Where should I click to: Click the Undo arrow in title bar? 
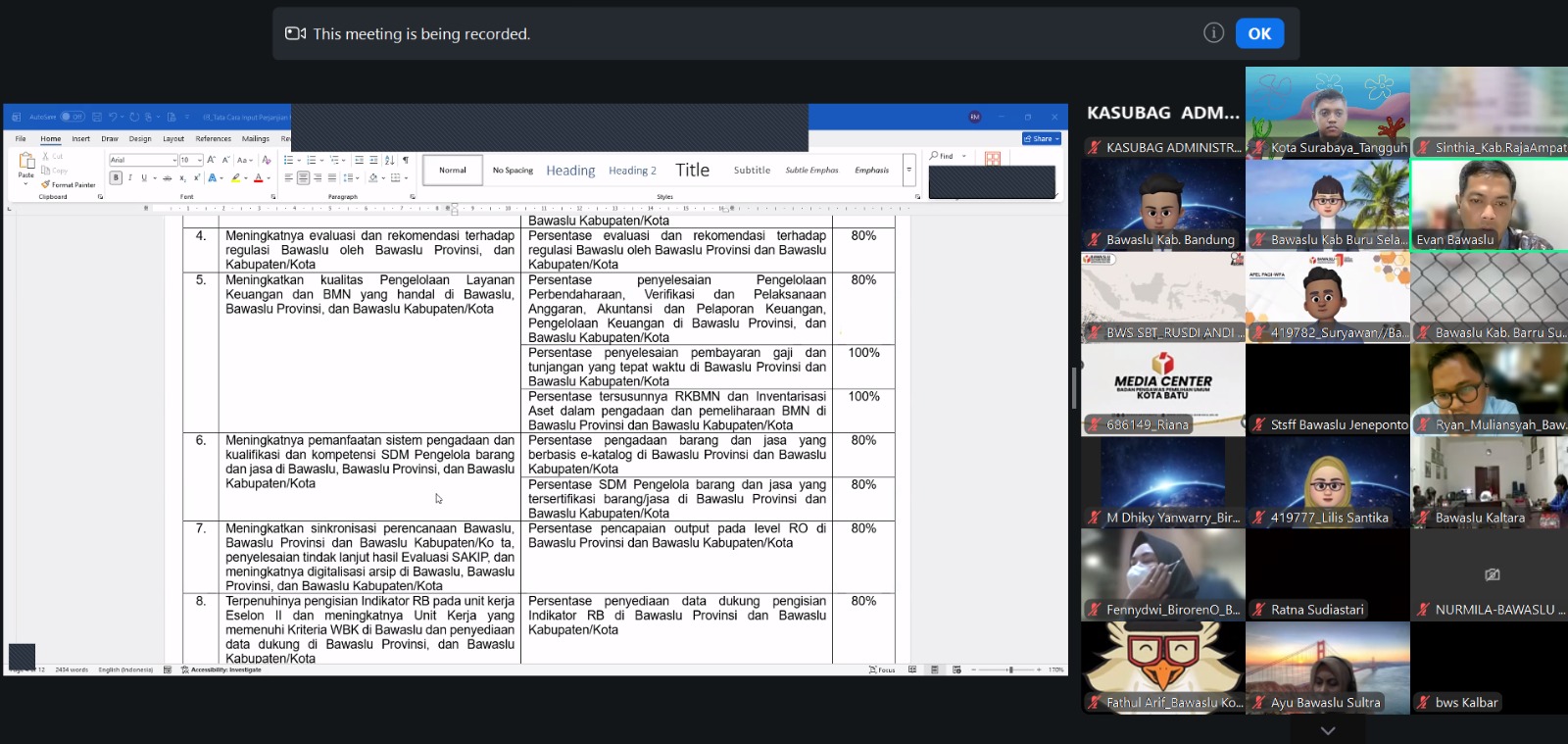[113, 117]
